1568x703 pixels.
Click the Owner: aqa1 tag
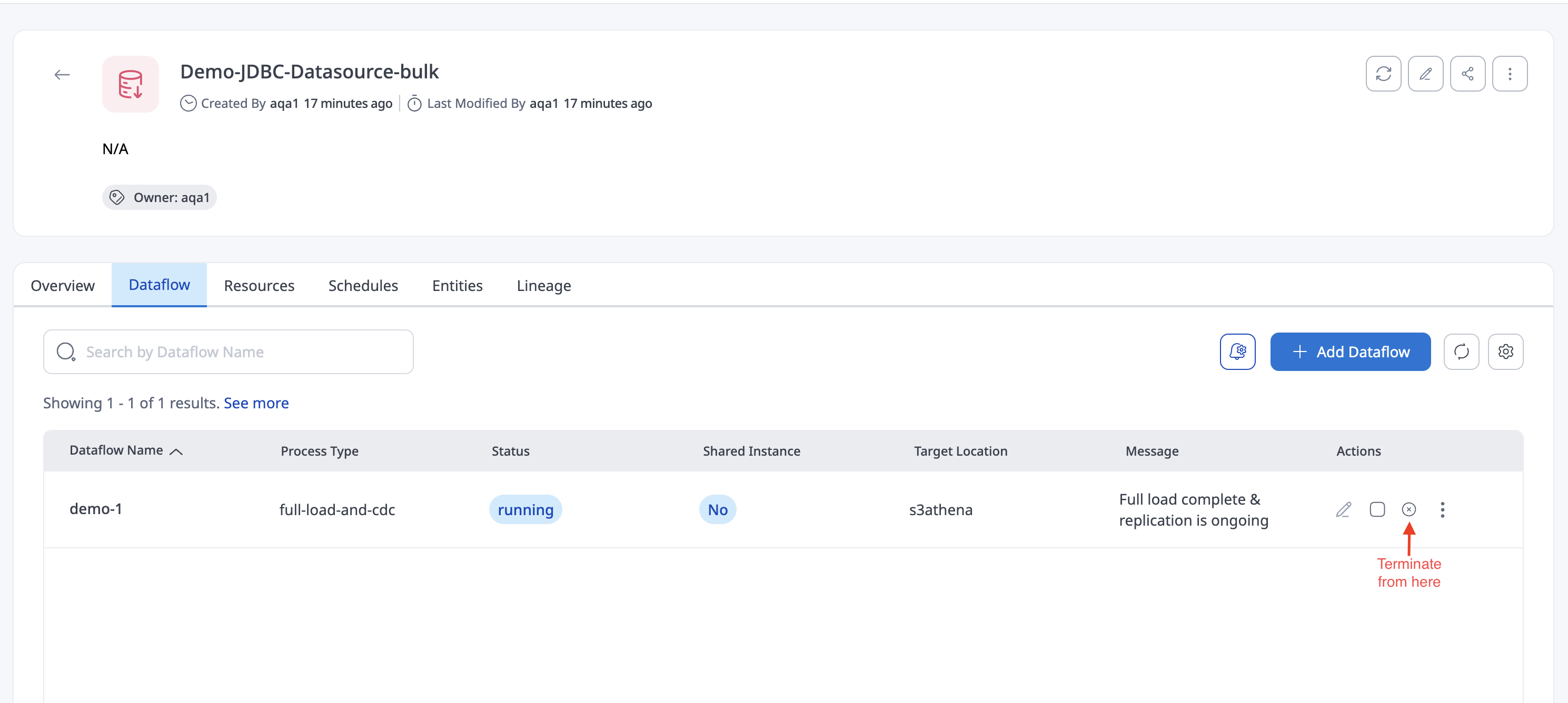tap(160, 198)
